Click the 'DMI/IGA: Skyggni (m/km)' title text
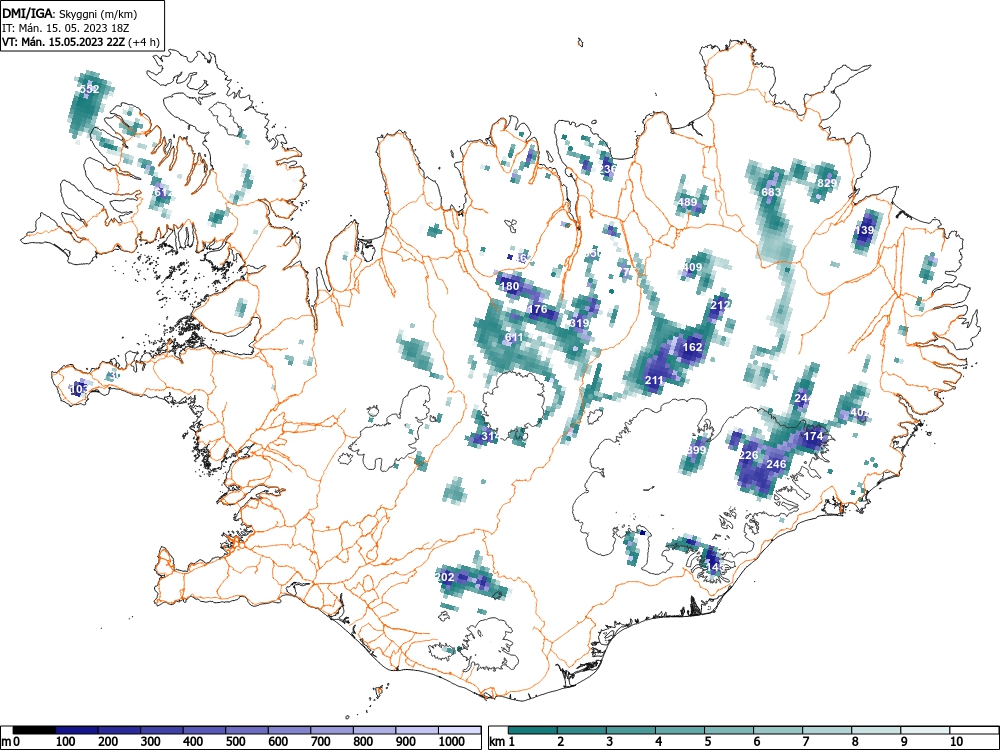Viewport: 1000px width, 750px height. [70, 14]
